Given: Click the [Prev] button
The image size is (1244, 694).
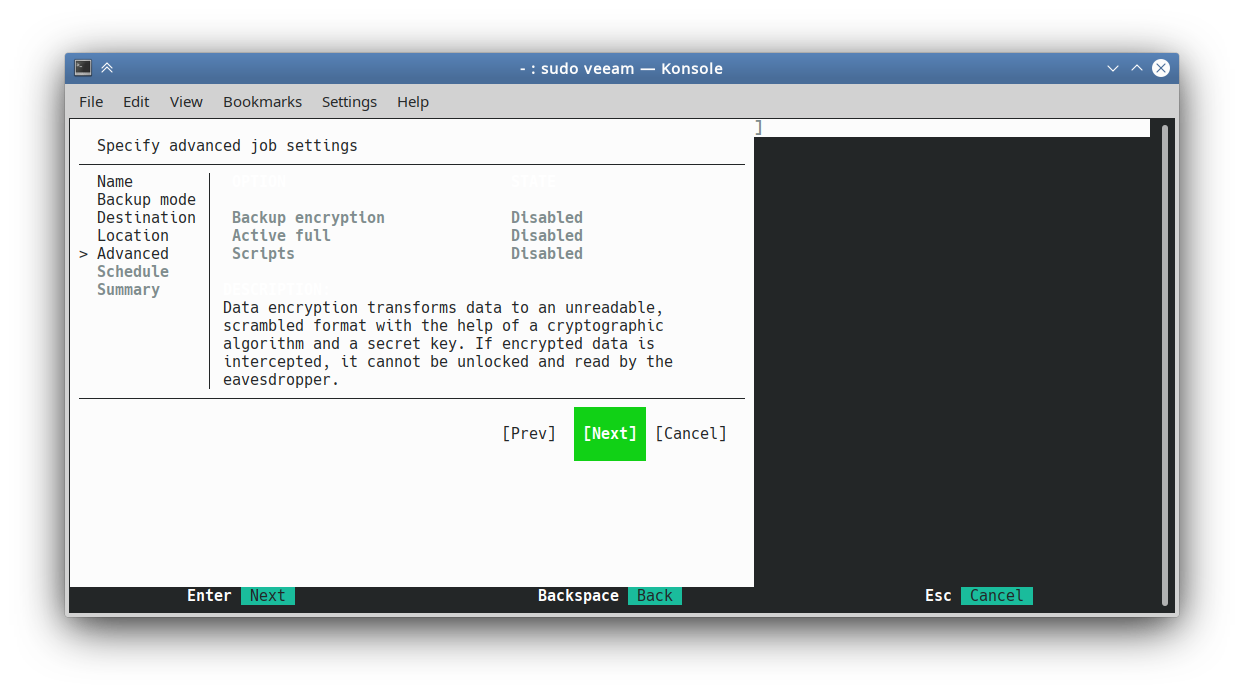Looking at the screenshot, I should point(529,433).
